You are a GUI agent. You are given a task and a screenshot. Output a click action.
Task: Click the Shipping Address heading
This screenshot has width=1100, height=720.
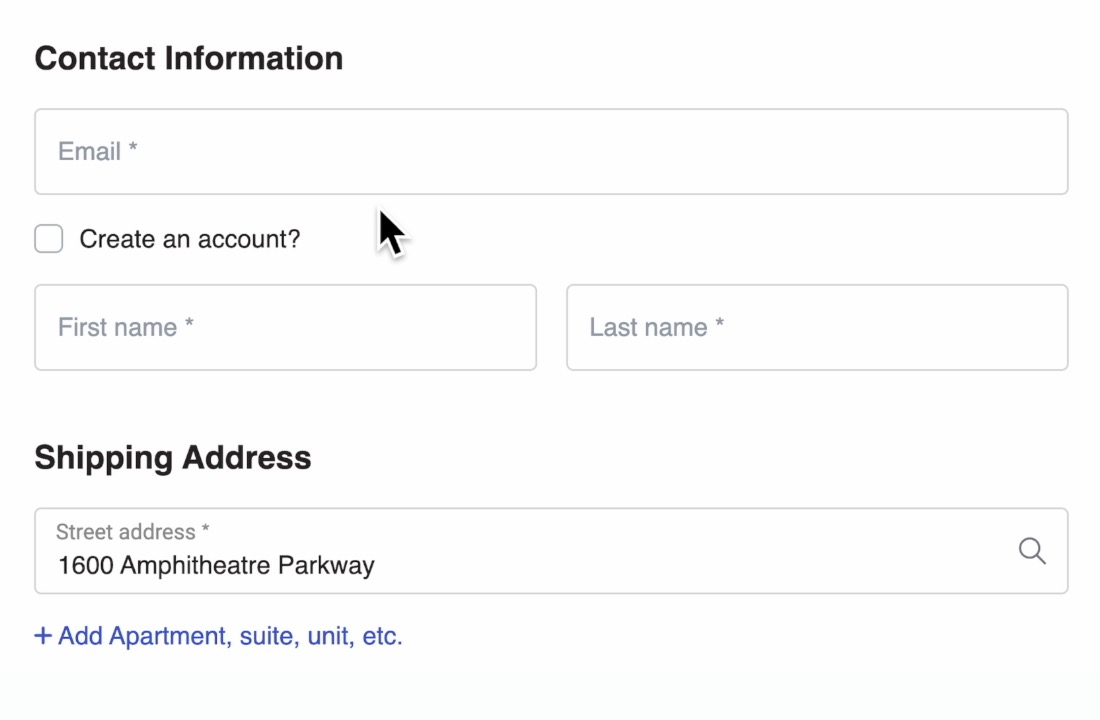(173, 458)
